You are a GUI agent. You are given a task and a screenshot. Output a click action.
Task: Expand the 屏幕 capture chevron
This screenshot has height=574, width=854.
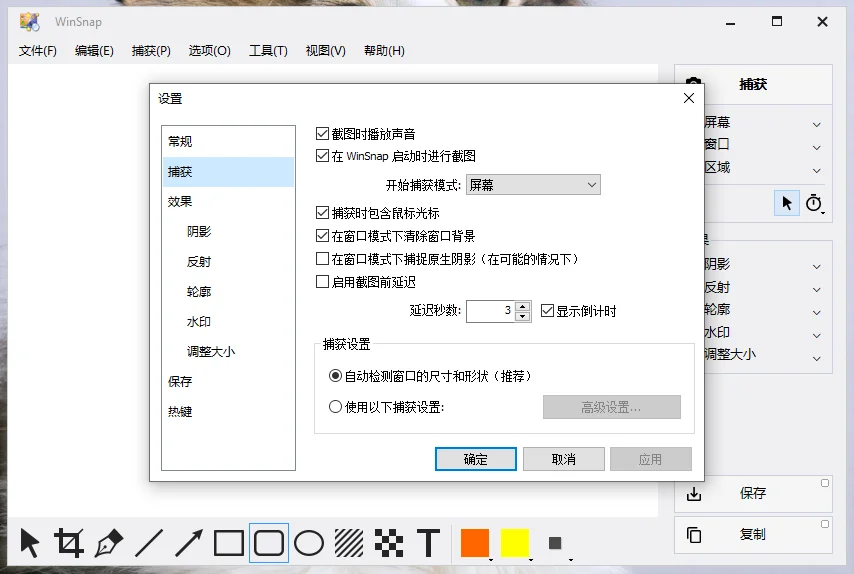click(816, 125)
